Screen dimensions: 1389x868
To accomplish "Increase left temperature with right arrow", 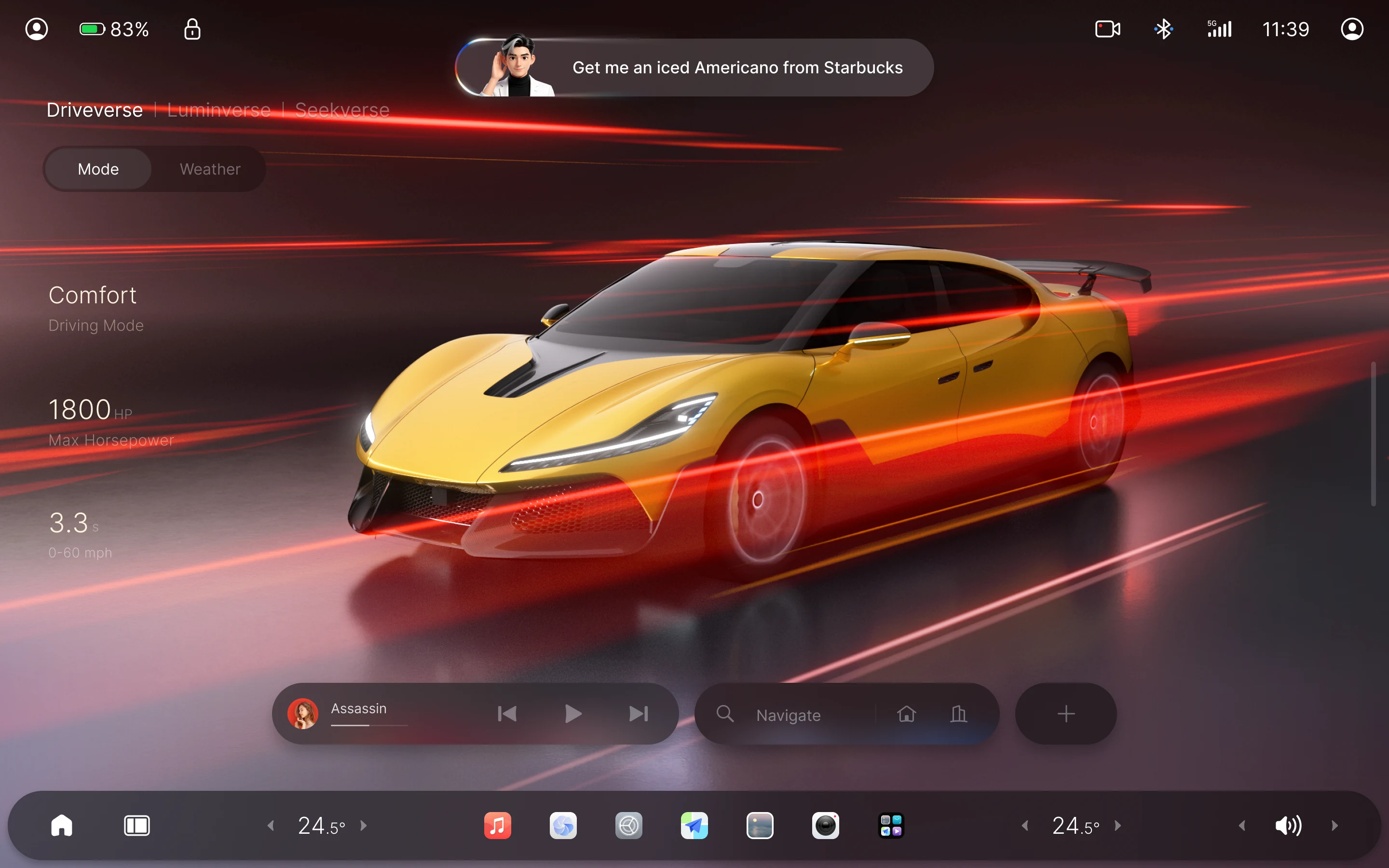I will pos(363,826).
